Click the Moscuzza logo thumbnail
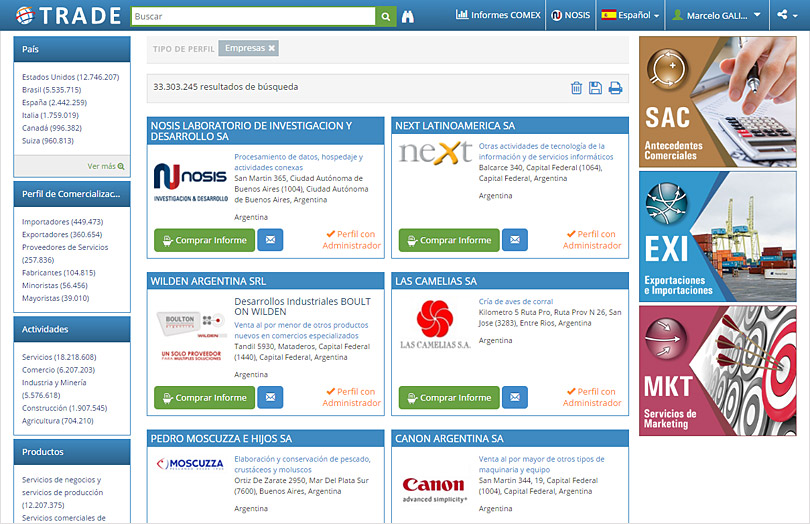The height and width of the screenshot is (524, 810). tap(190, 464)
